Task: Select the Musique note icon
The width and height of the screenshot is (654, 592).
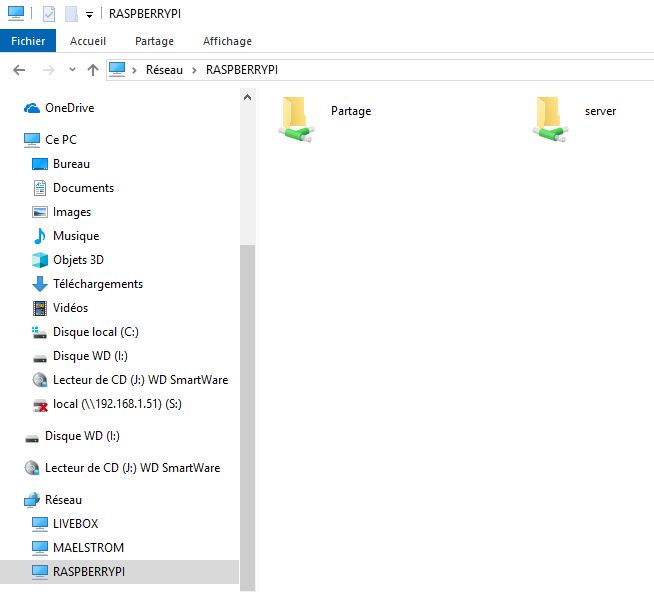Action: point(40,236)
